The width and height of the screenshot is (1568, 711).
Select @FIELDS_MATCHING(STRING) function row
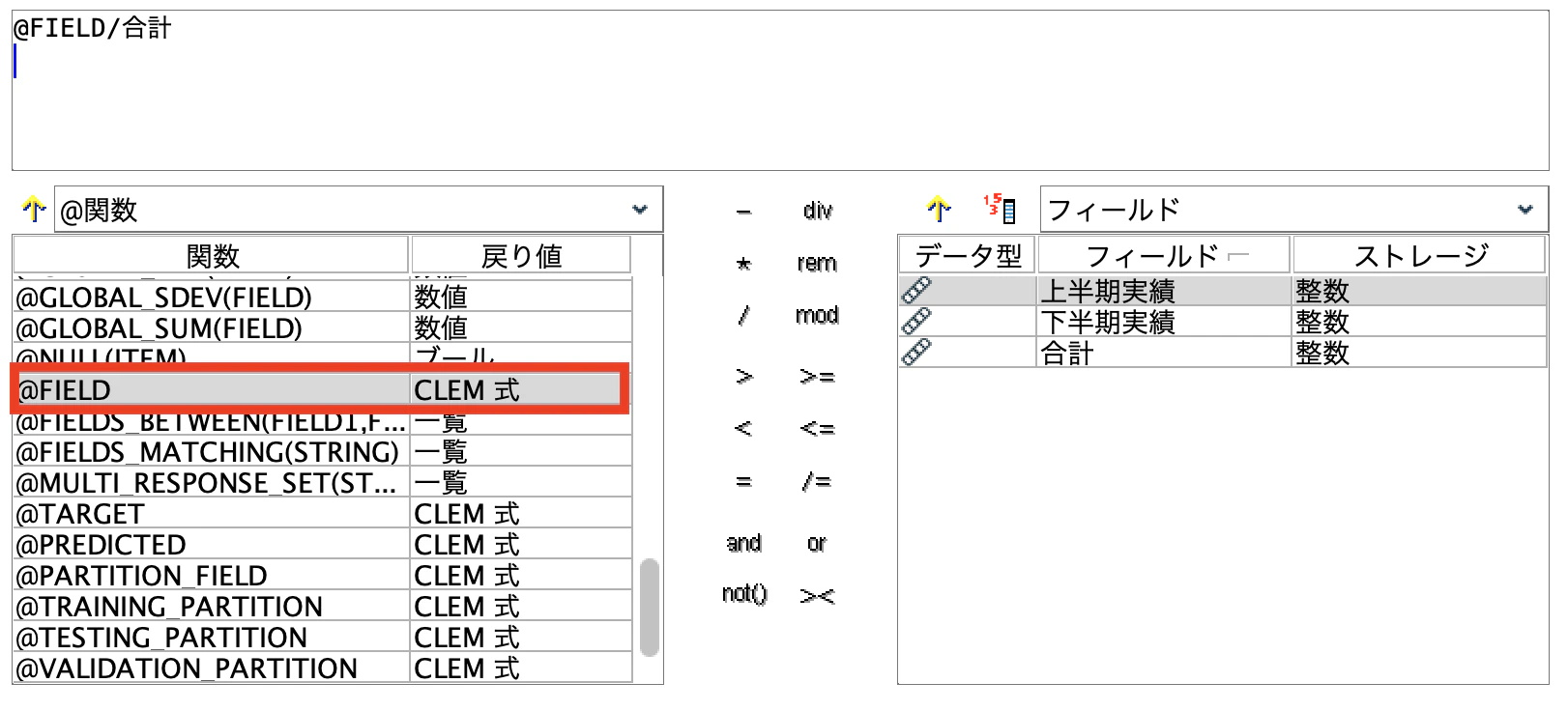(323, 451)
